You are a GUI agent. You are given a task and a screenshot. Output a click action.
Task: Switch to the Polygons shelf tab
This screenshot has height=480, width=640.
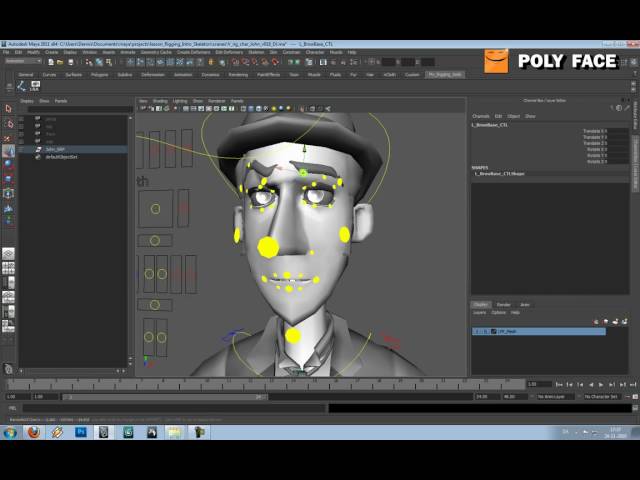click(x=99, y=75)
